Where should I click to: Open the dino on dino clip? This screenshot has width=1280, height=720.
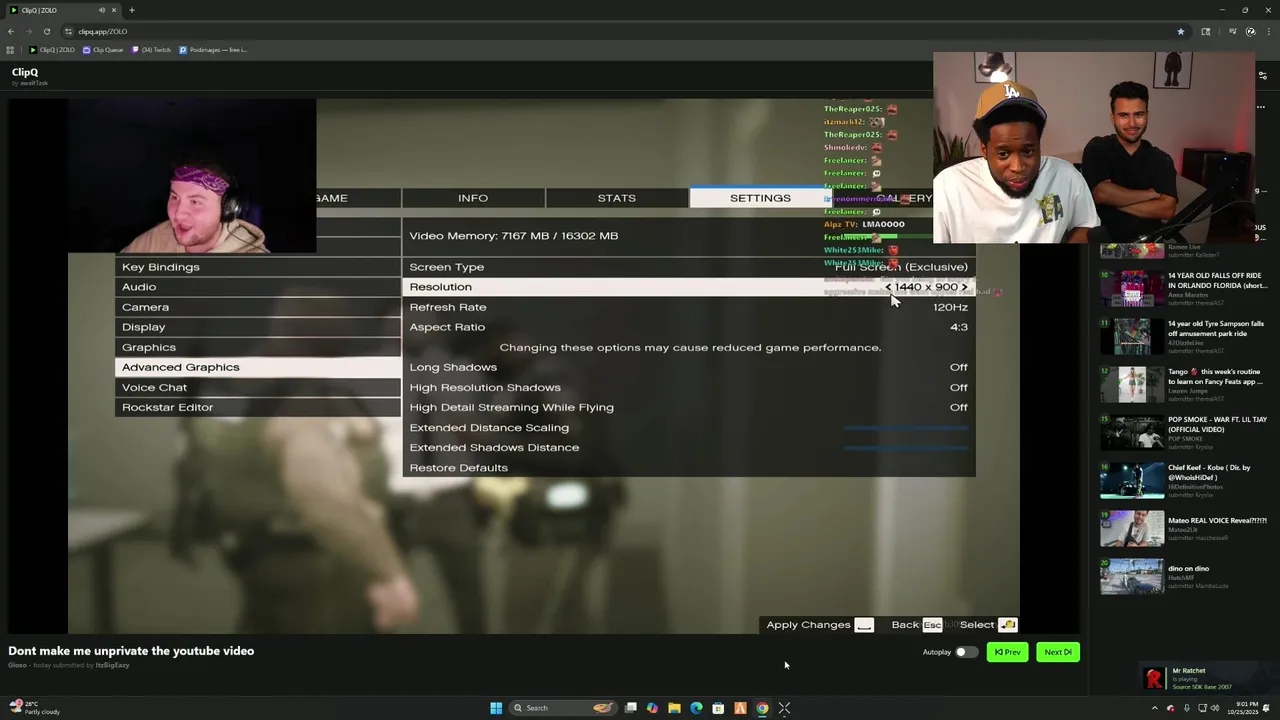click(1184, 577)
